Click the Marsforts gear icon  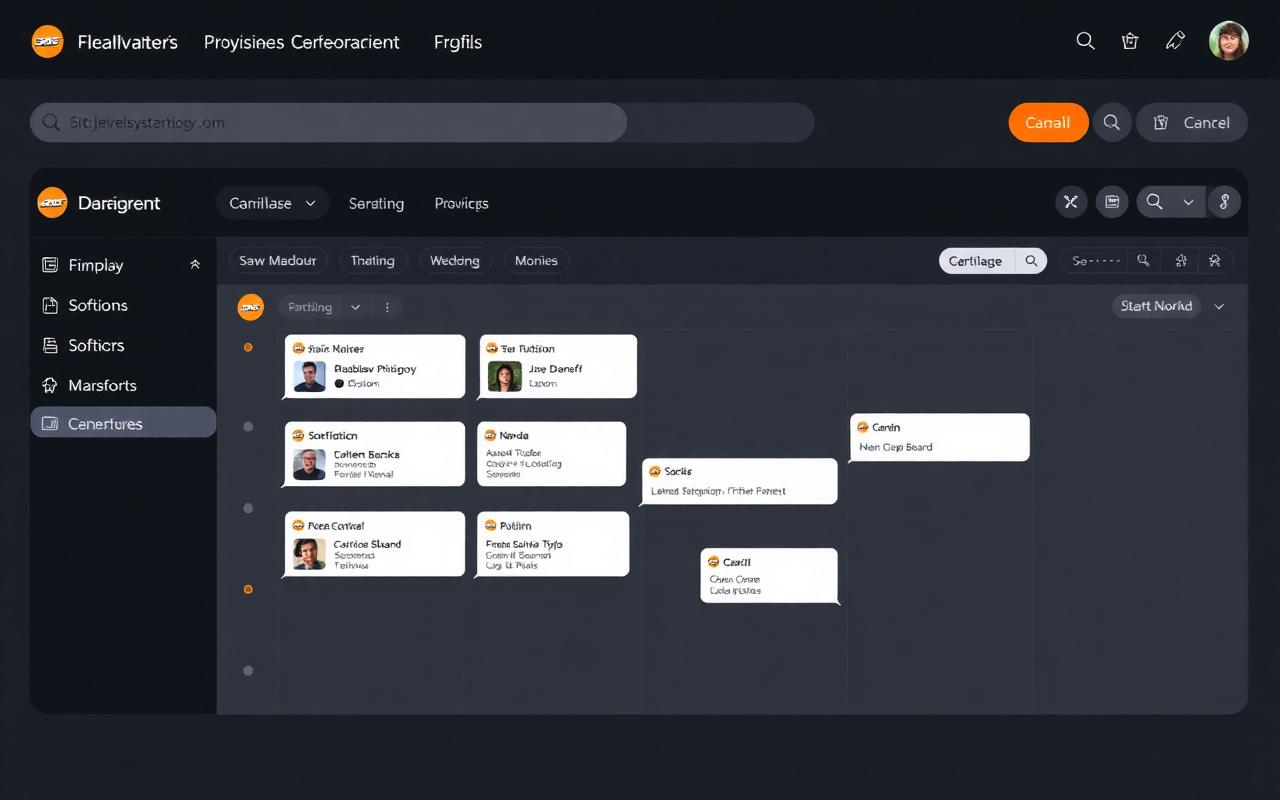pos(50,385)
